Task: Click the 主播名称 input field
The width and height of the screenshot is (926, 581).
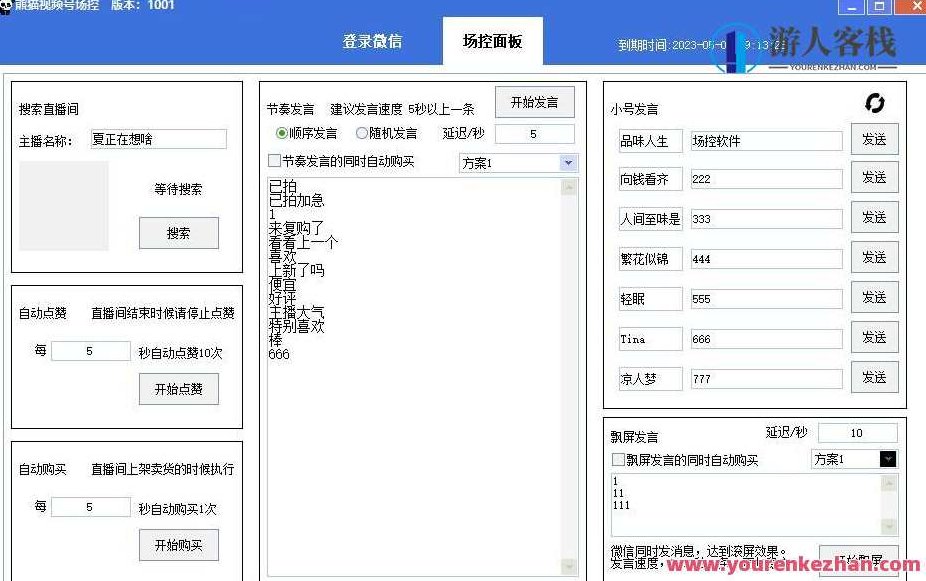Action: coord(158,139)
